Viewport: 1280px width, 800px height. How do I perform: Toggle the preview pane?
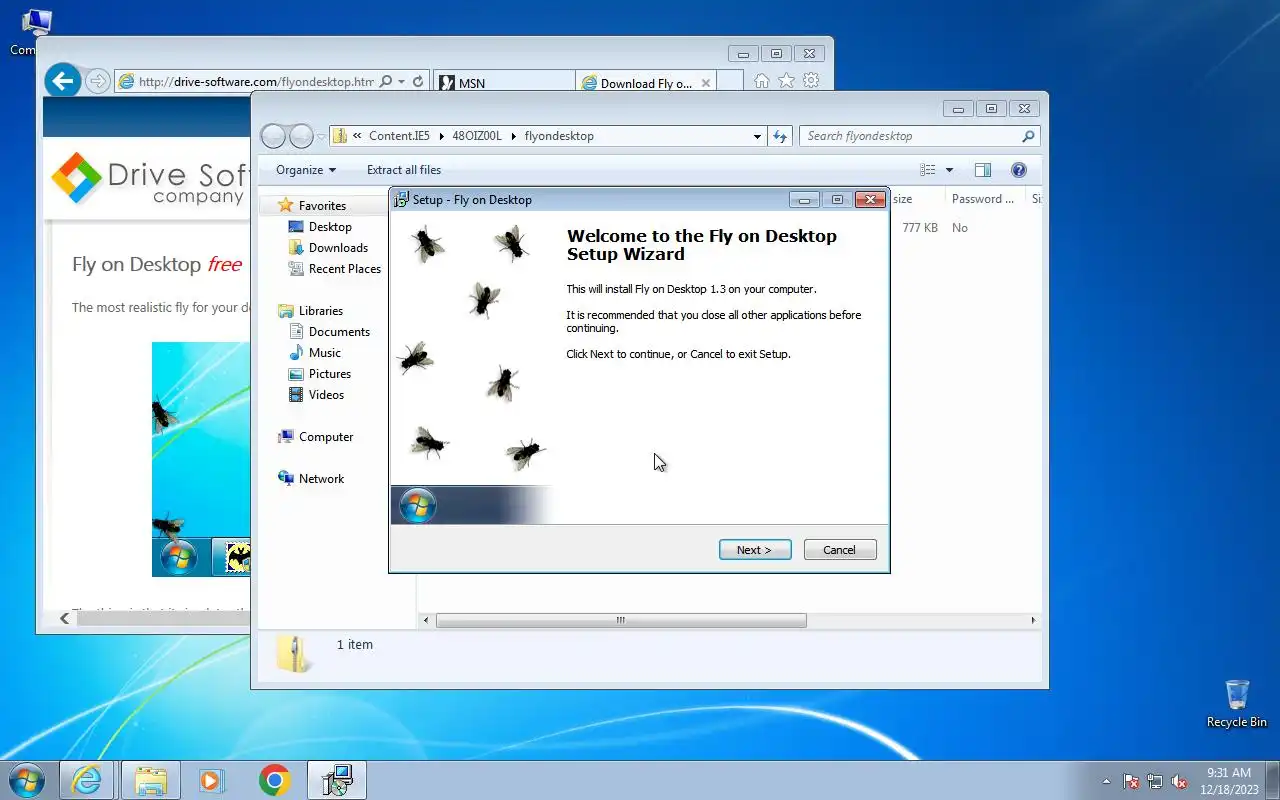(983, 170)
